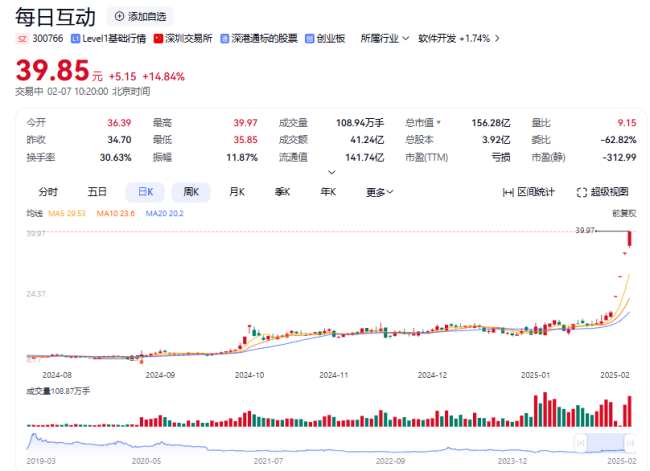
Task: Click the 市盈(静) -312.99 value
Action: pos(619,158)
